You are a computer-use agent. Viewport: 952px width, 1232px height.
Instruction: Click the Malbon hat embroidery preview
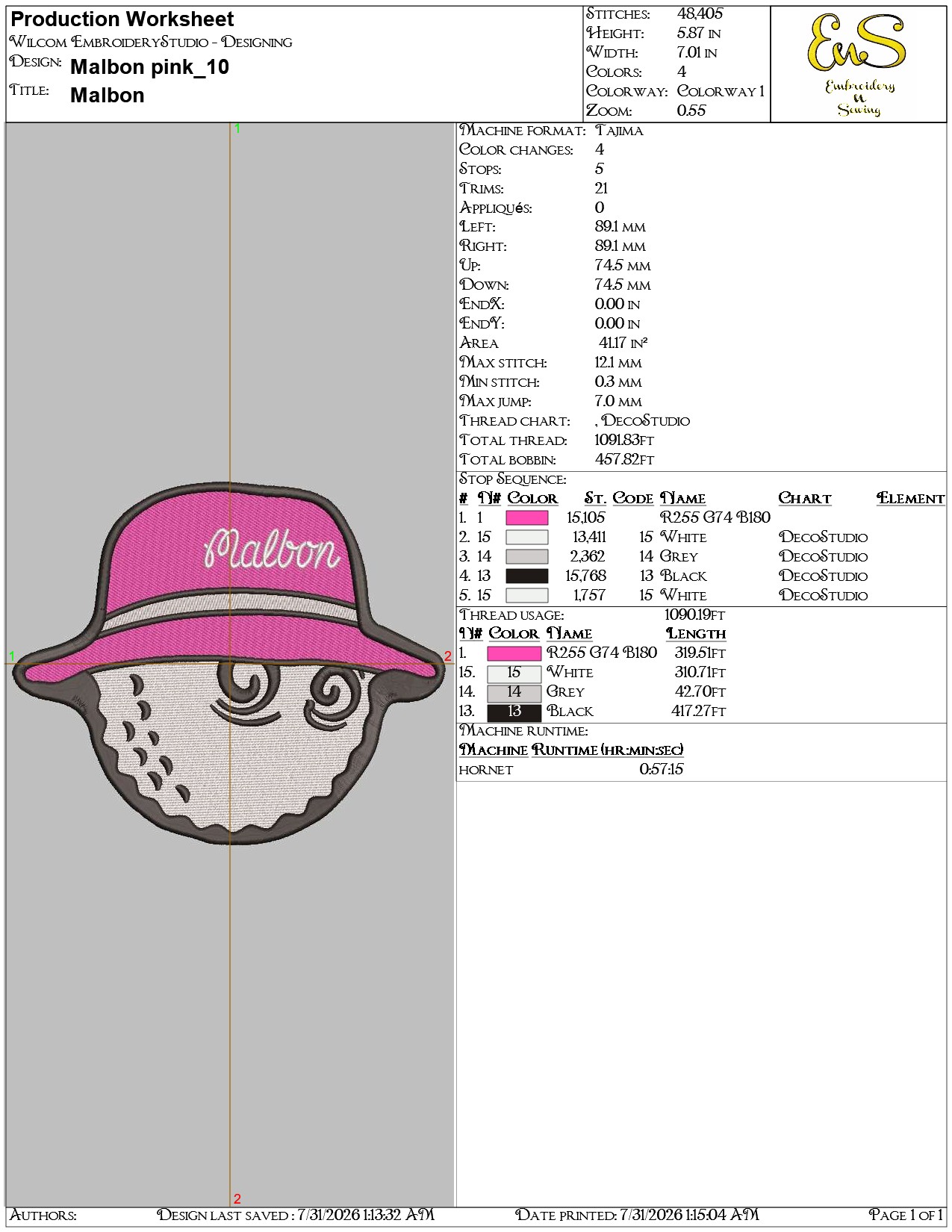pyautogui.click(x=230, y=663)
